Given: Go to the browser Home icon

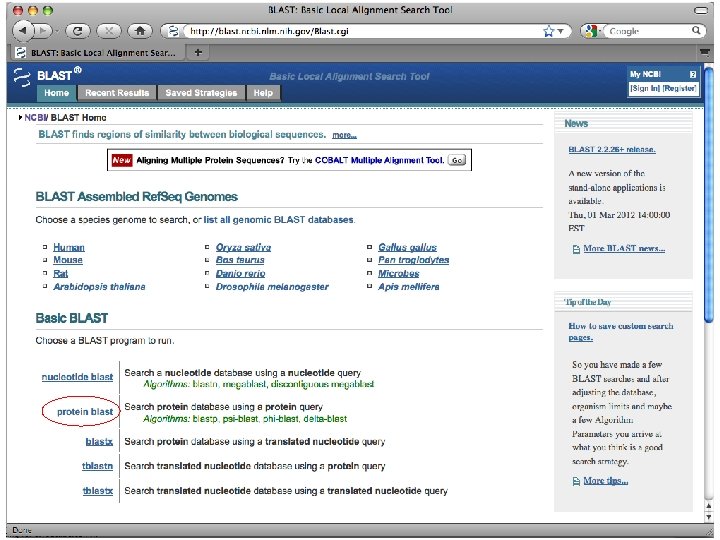Looking at the screenshot, I should pyautogui.click(x=140, y=31).
